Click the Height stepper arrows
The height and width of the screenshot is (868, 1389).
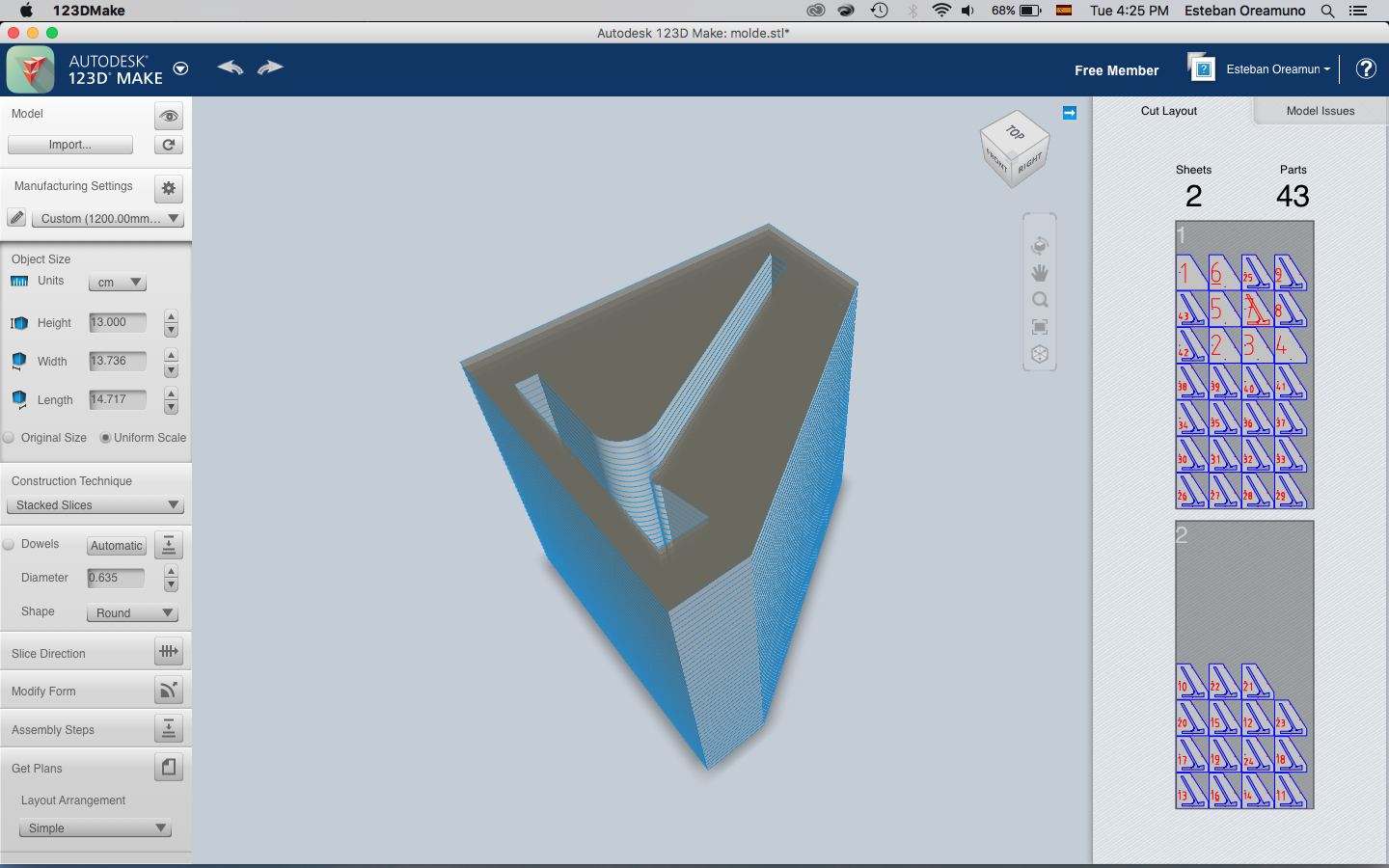click(171, 323)
